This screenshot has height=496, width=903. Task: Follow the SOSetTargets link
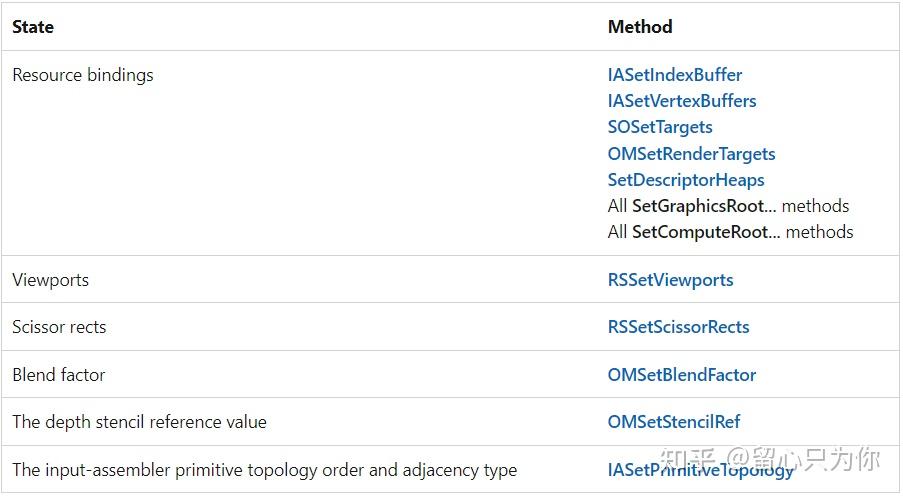[x=660, y=127]
